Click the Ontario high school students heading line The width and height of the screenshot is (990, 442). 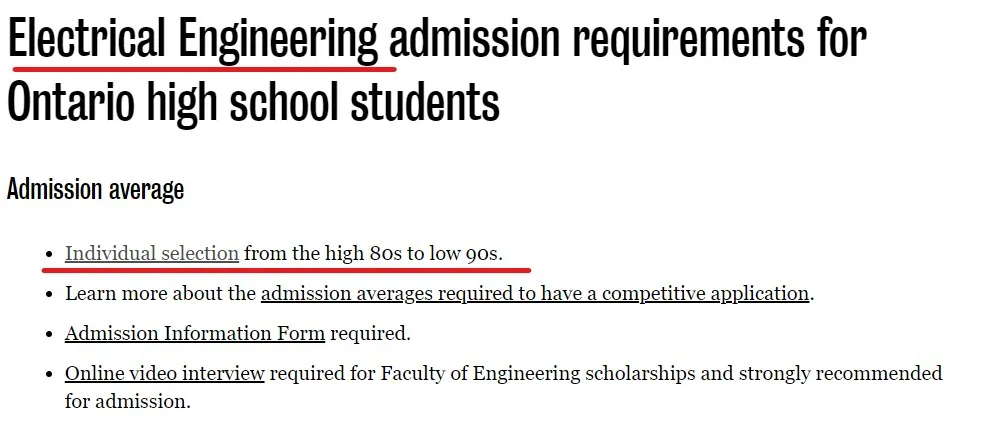tap(253, 102)
